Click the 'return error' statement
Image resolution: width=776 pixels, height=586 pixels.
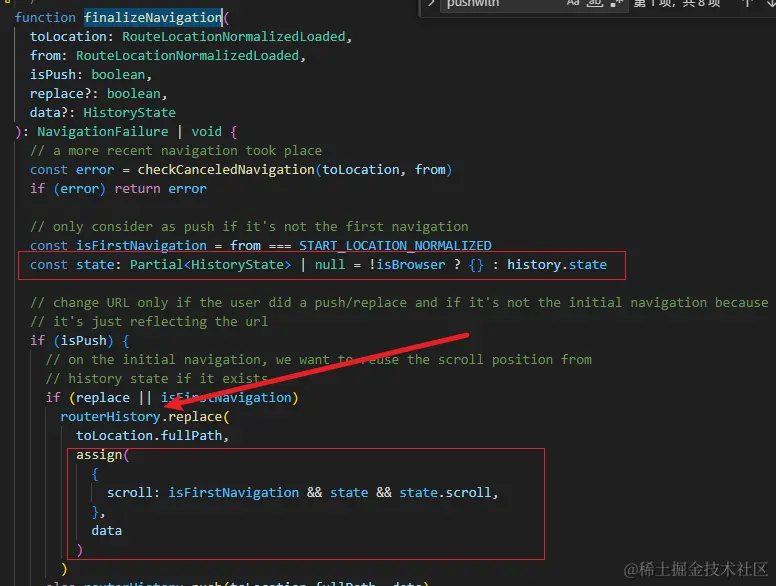[160, 189]
